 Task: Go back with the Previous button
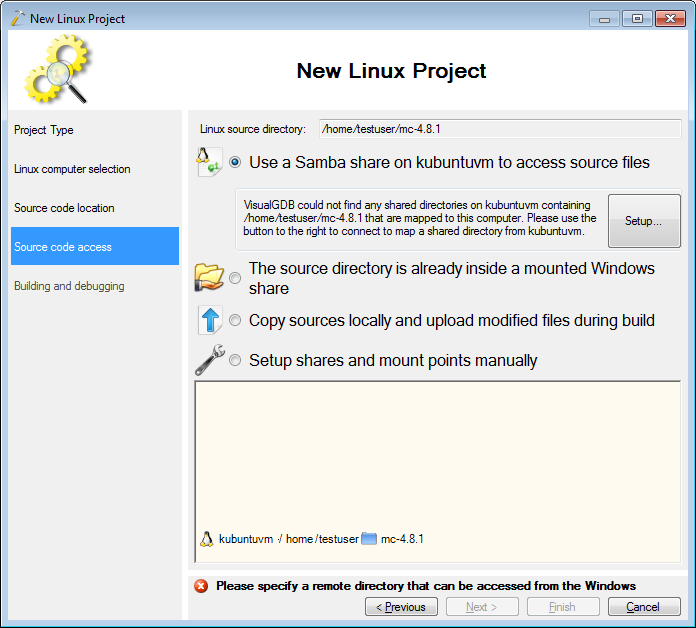coord(401,606)
